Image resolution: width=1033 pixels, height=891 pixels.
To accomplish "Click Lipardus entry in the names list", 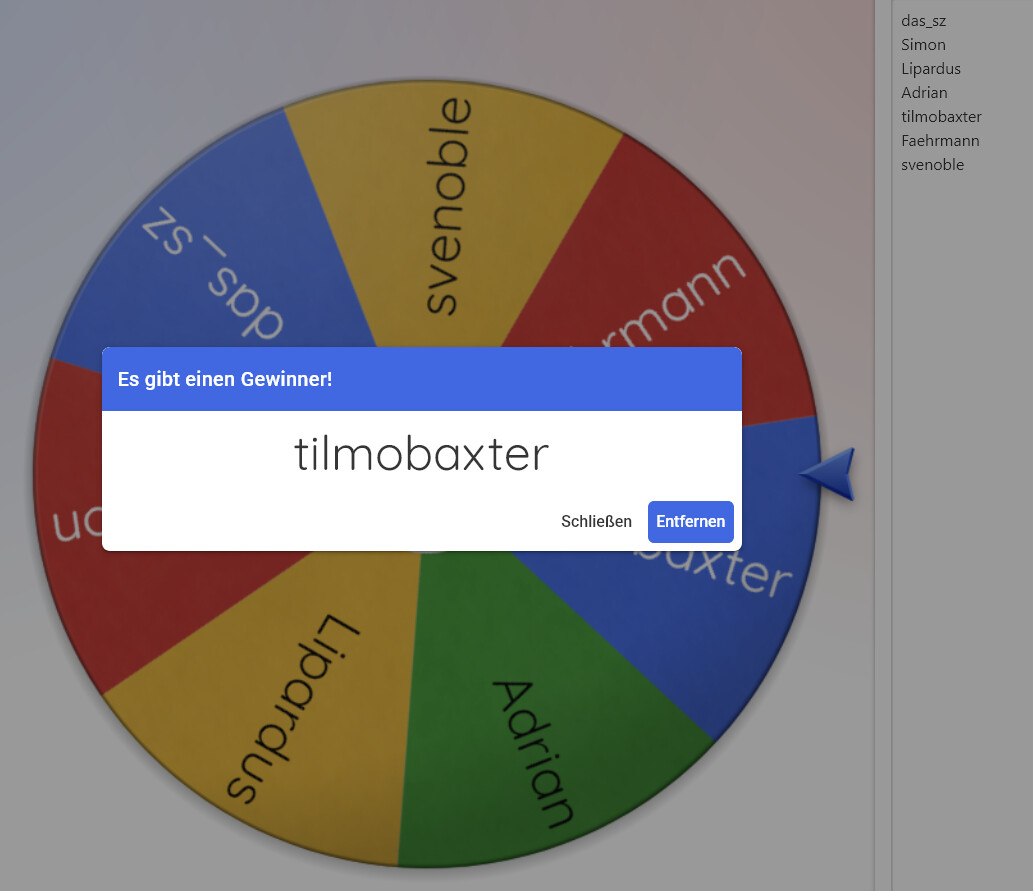I will (930, 69).
